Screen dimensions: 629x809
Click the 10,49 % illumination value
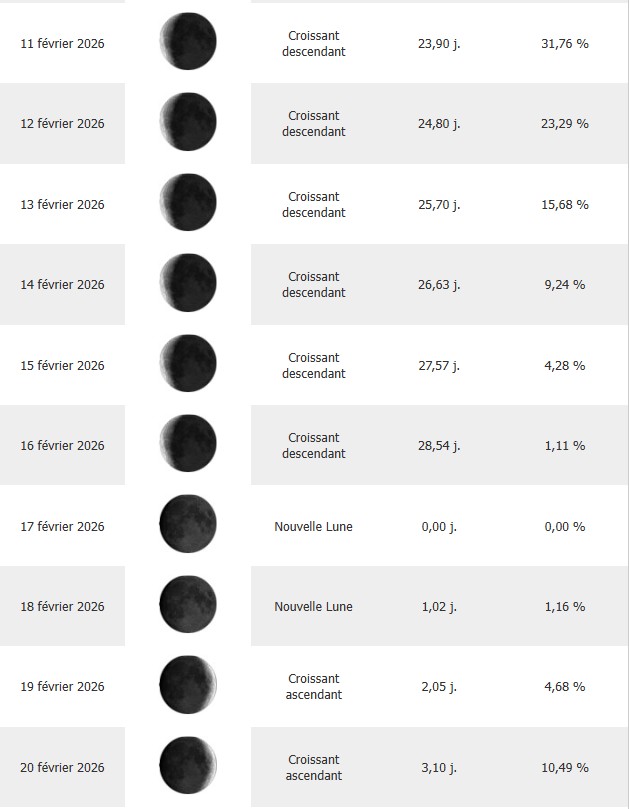coord(565,767)
